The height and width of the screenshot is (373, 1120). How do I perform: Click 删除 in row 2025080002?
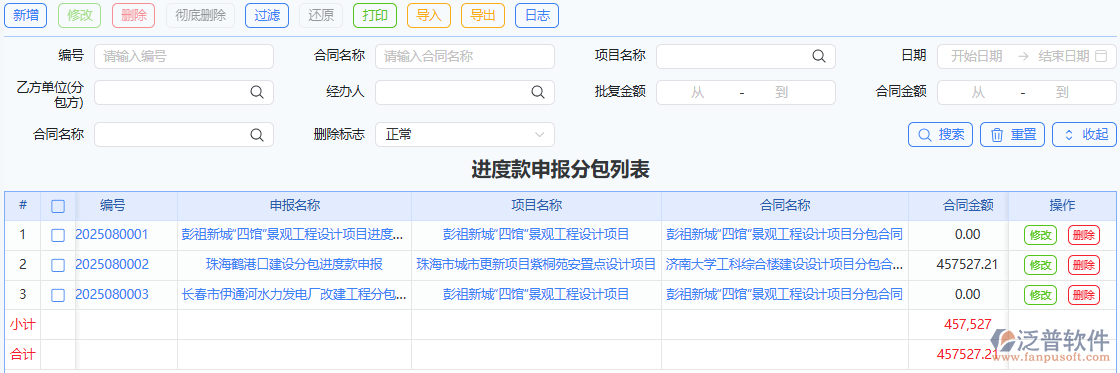[1084, 264]
